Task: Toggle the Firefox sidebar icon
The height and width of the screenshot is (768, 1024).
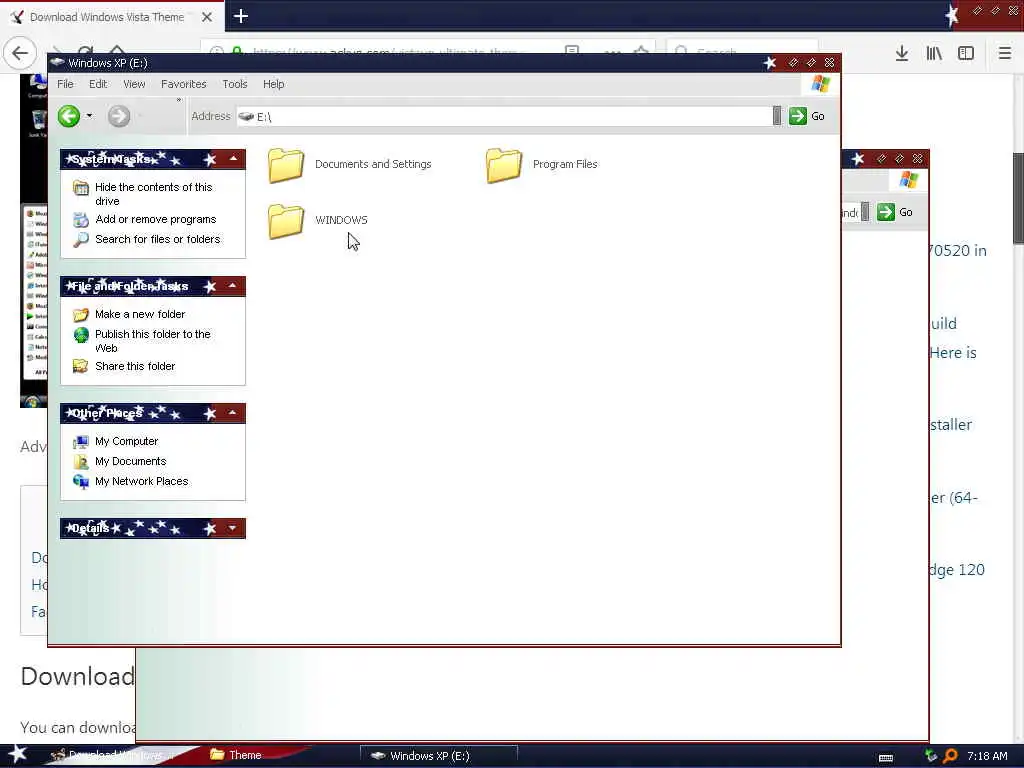Action: click(x=966, y=54)
